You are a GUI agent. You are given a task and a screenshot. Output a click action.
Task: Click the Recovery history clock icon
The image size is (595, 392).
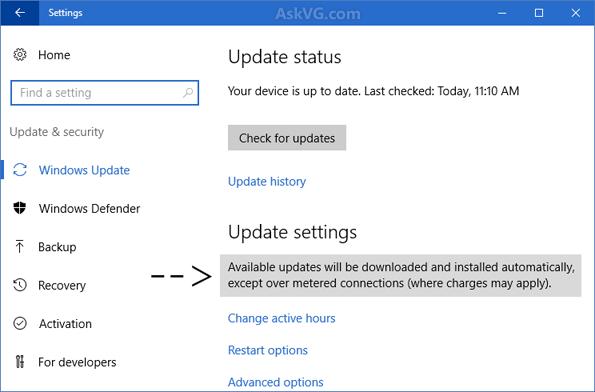coord(20,285)
